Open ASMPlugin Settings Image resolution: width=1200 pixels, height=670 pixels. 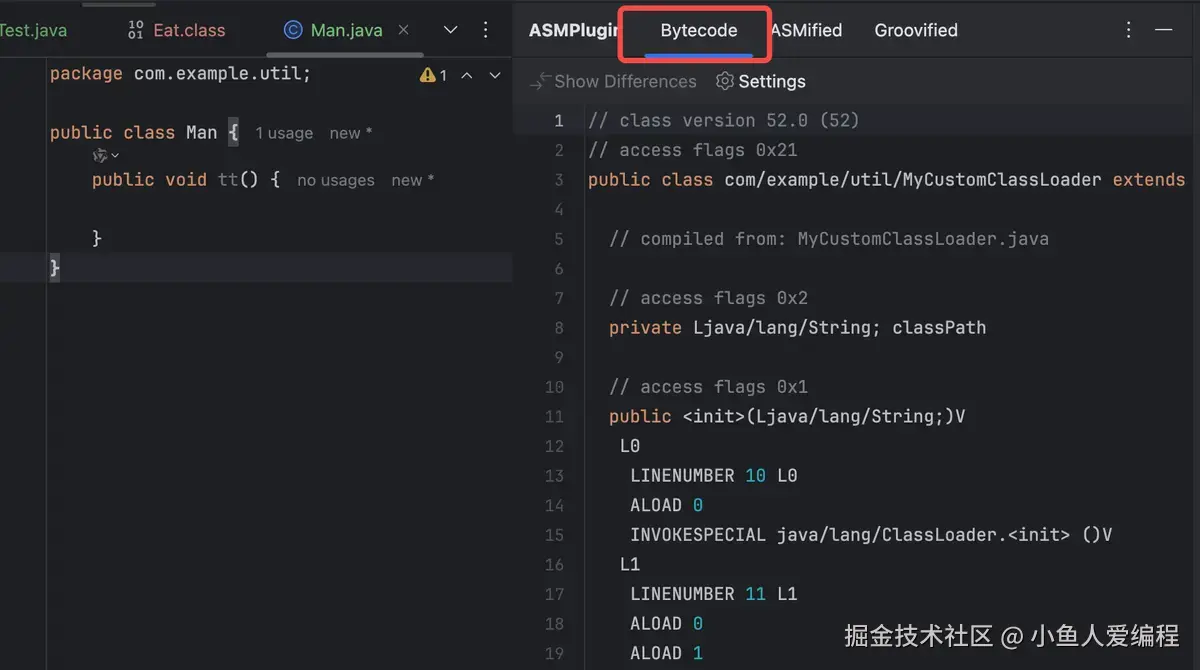tap(761, 81)
